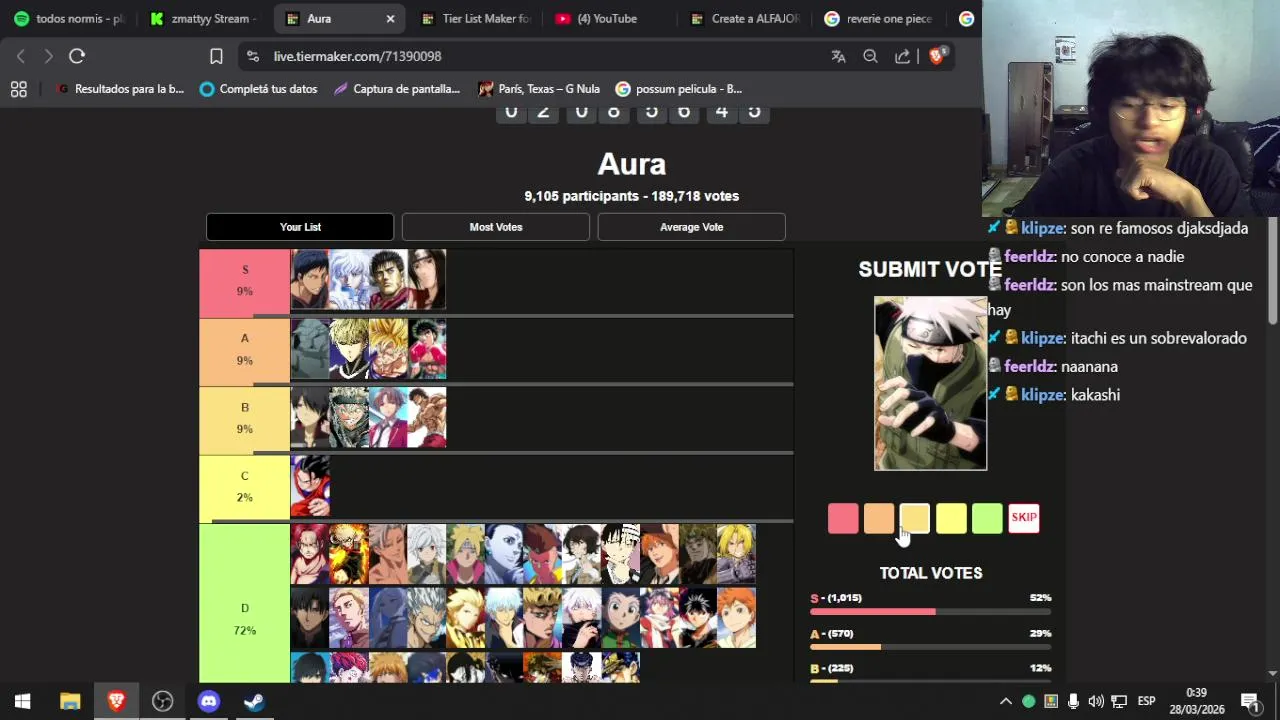Open the apps grid icon in bookmarks bar
Image resolution: width=1280 pixels, height=720 pixels.
coord(18,89)
